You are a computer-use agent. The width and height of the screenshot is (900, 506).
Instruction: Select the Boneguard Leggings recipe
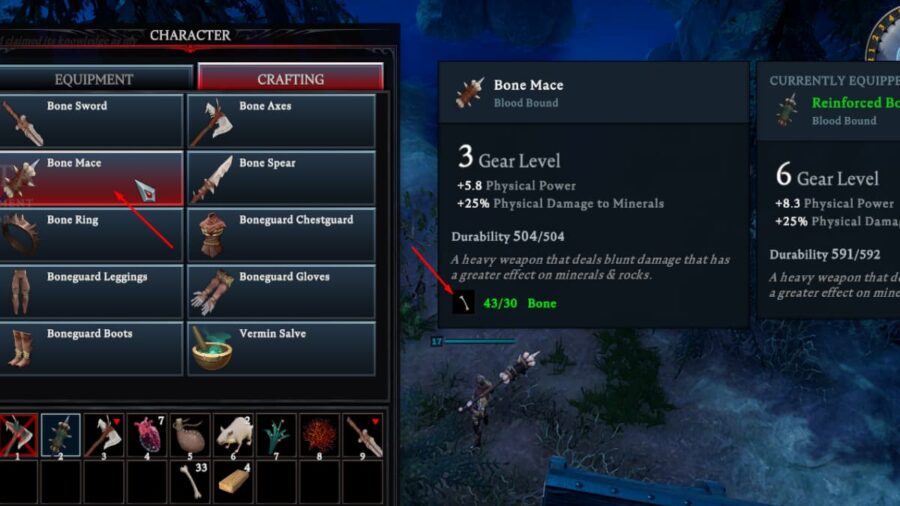[91, 291]
